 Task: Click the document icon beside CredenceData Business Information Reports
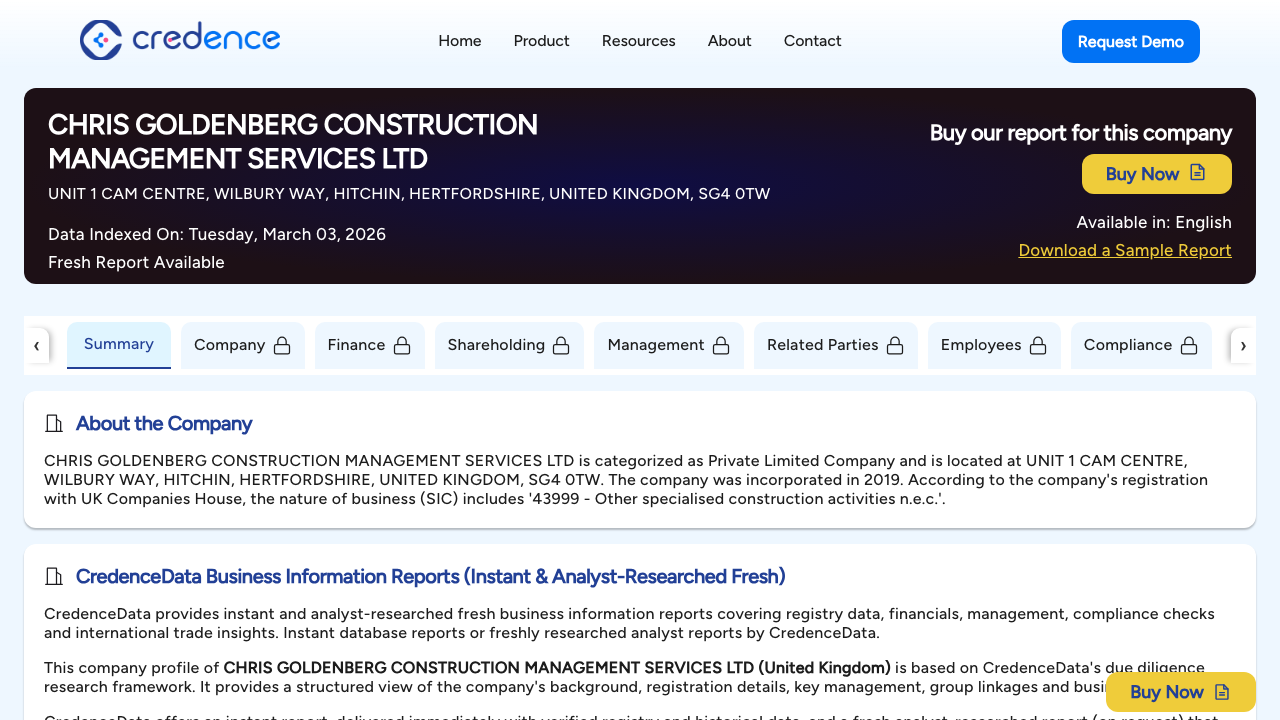54,576
